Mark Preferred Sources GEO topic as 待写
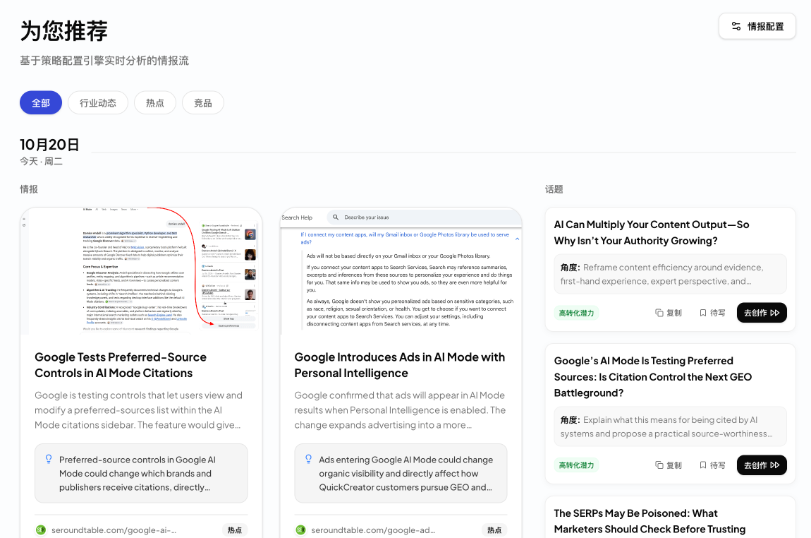The width and height of the screenshot is (811, 538). pyautogui.click(x=712, y=466)
